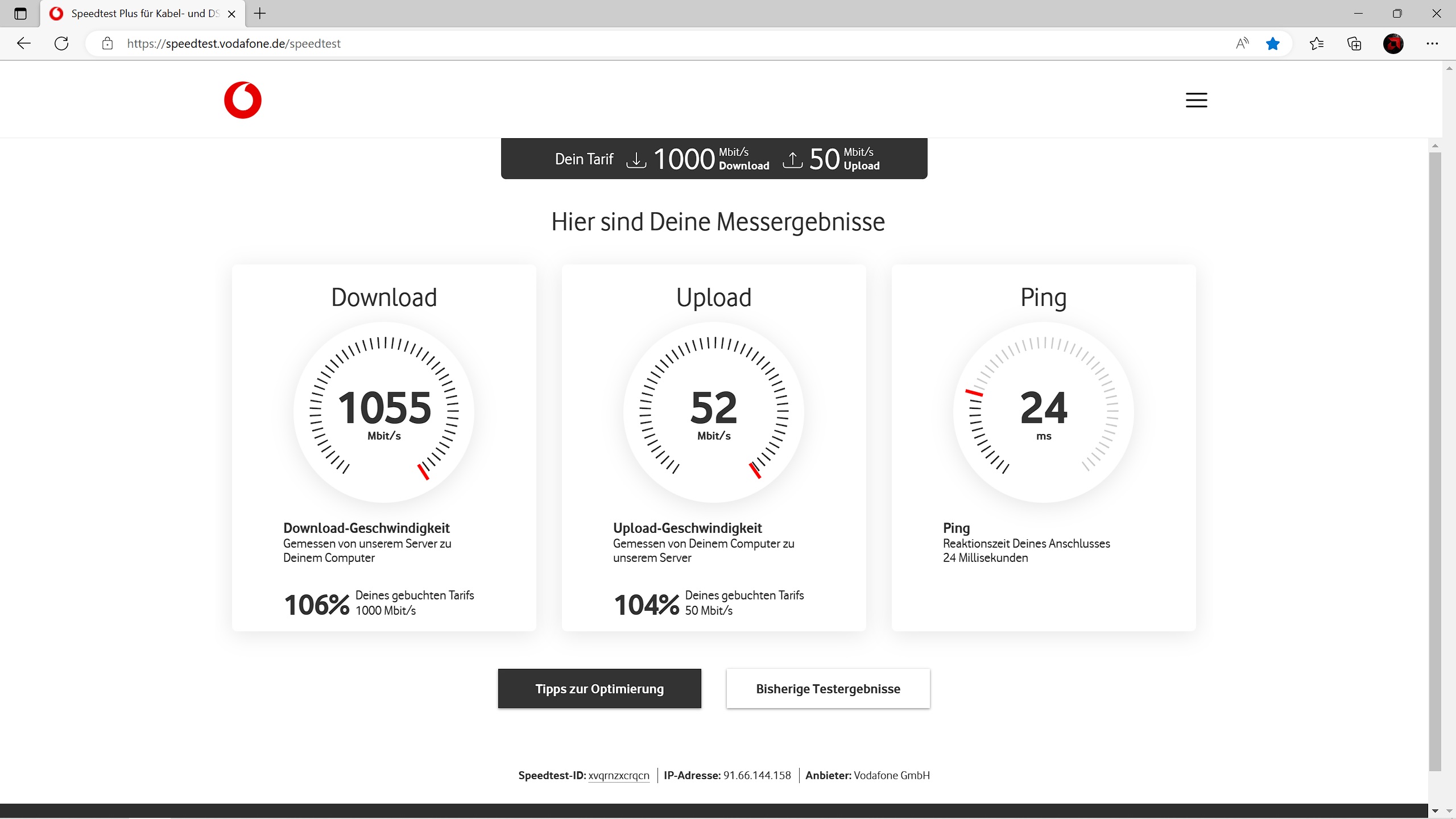The width and height of the screenshot is (1456, 819).
Task: Open the Settings and more menu
Action: (x=1432, y=43)
